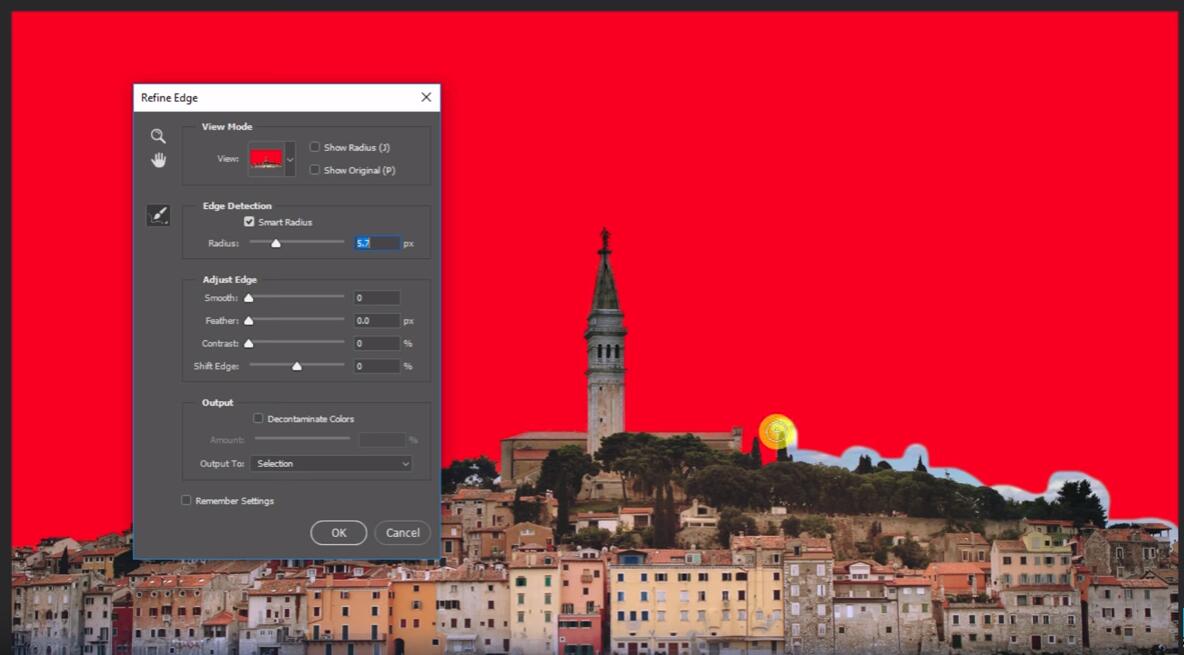Click the OK button

[338, 533]
